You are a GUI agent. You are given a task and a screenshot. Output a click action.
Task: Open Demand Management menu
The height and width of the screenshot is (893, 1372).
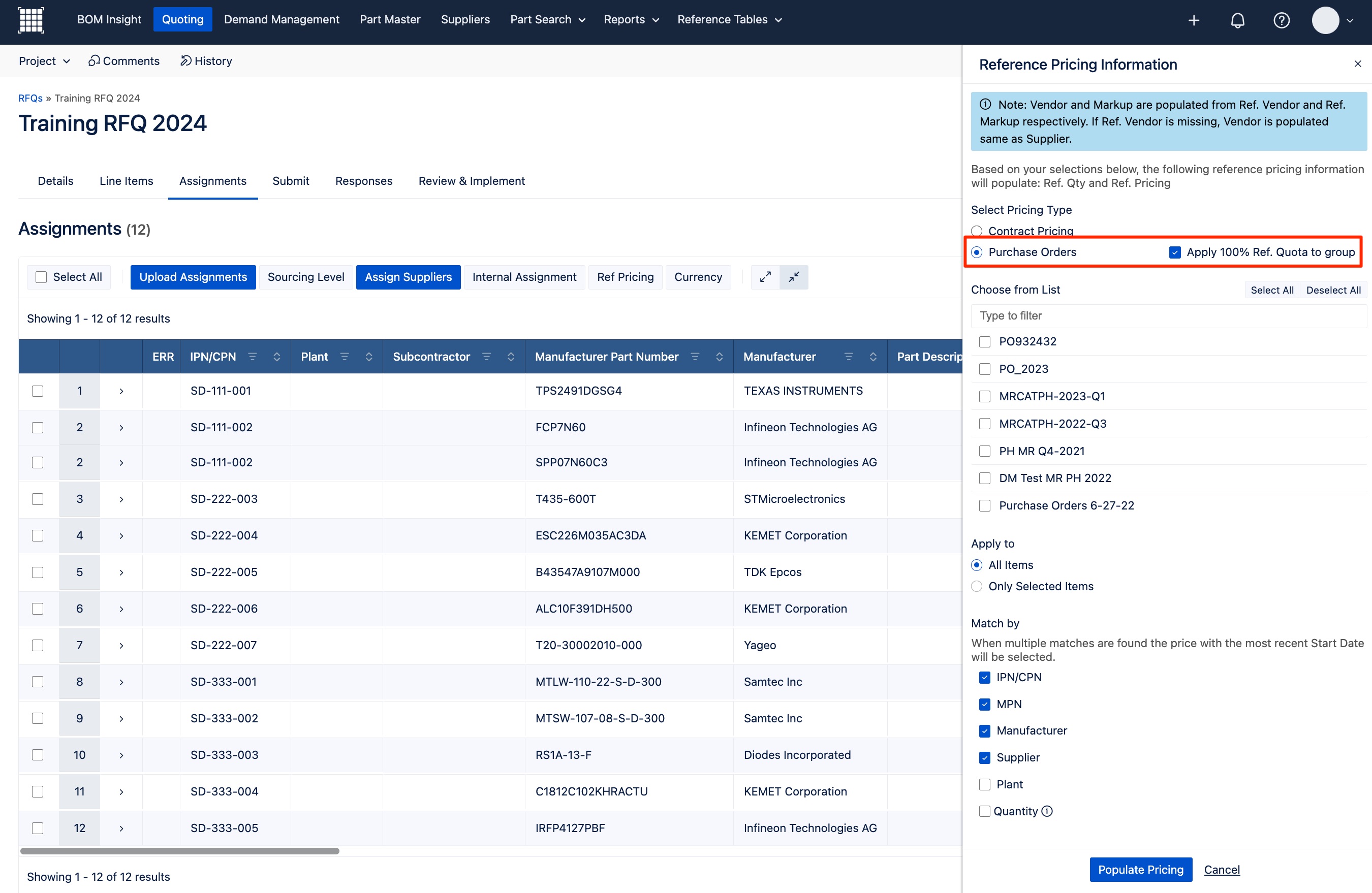(x=282, y=20)
